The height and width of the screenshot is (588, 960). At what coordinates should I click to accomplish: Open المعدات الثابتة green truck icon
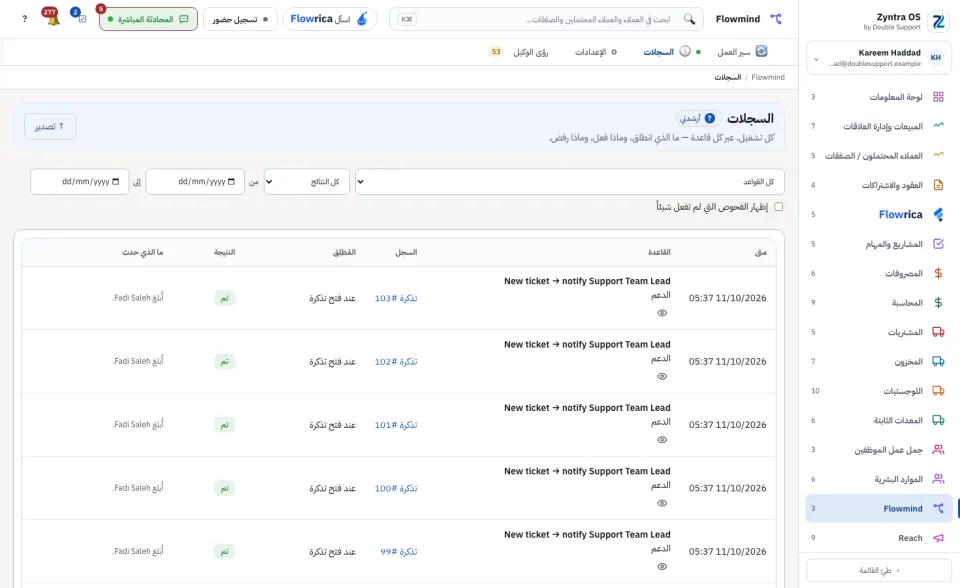(x=938, y=420)
